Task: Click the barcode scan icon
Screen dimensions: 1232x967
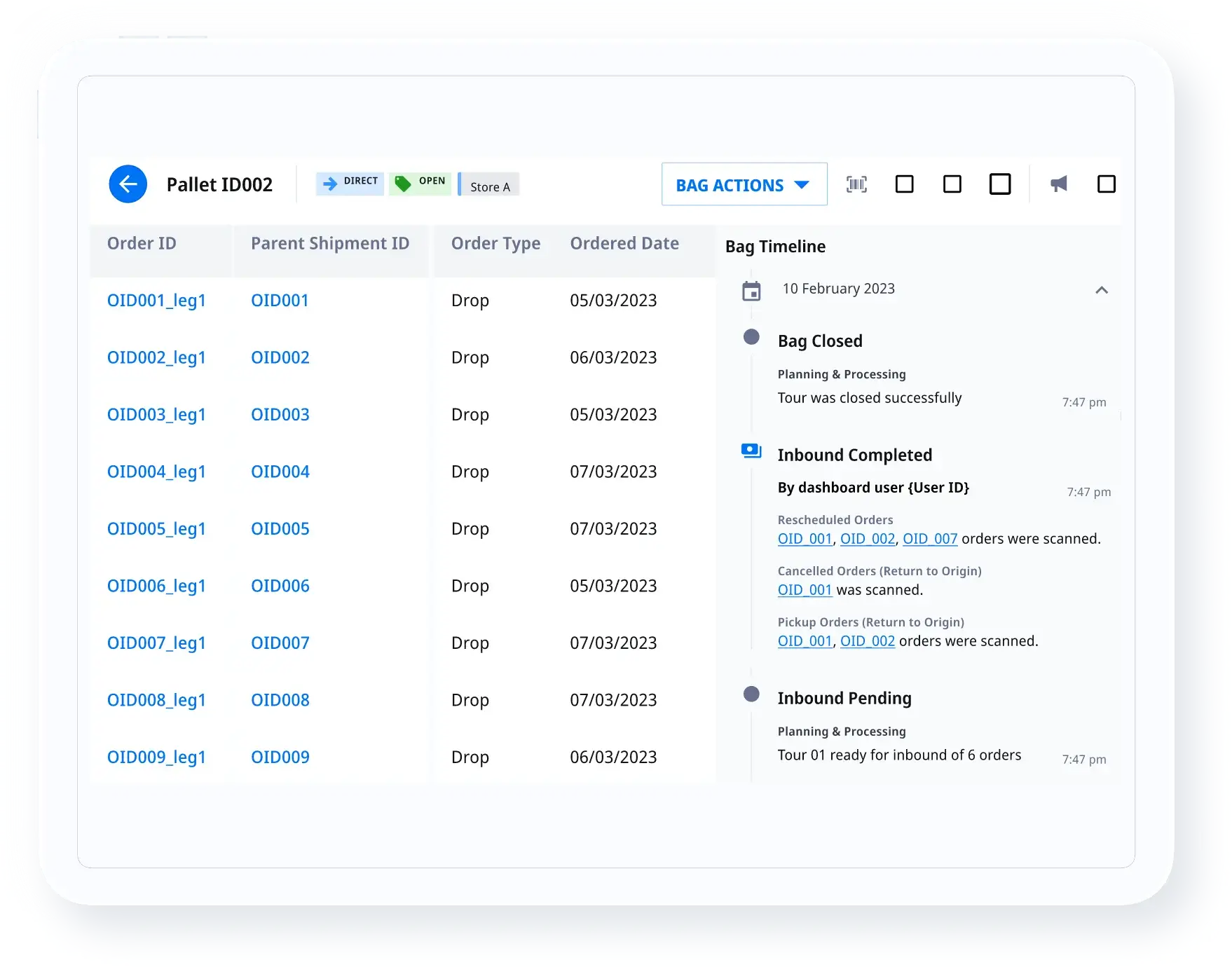Action: tap(856, 184)
